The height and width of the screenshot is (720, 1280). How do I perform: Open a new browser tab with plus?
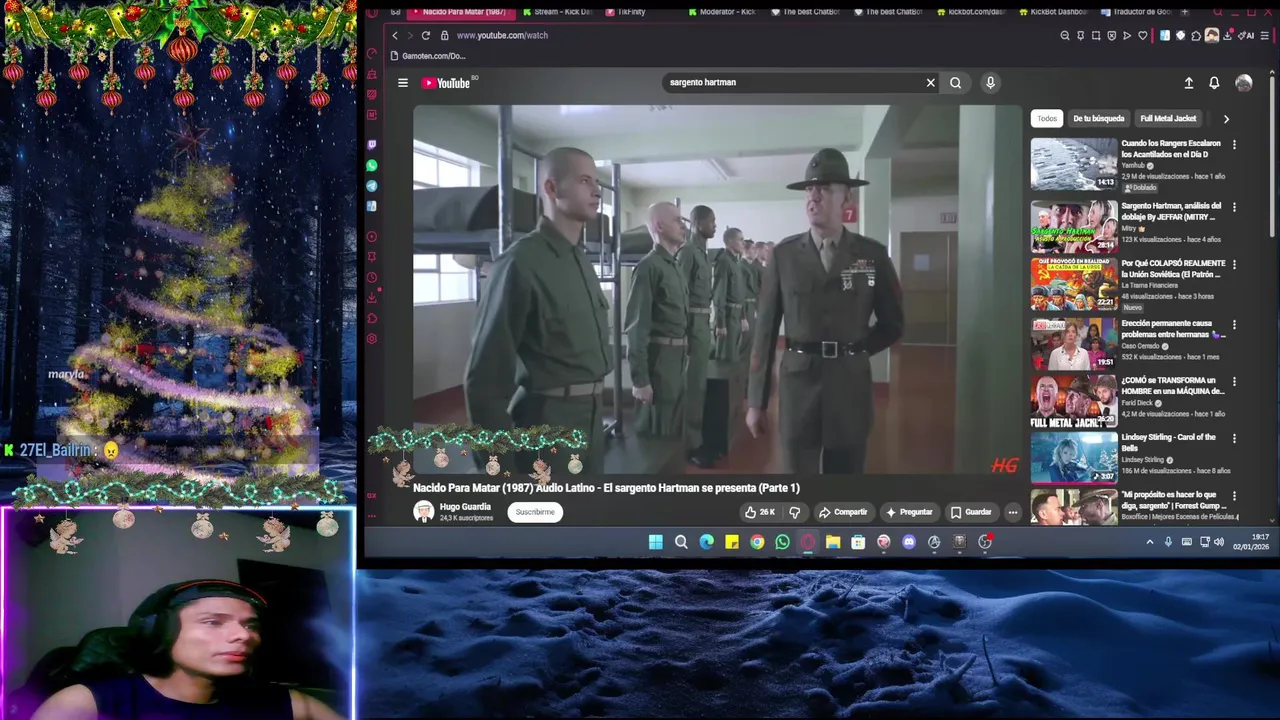tap(1185, 12)
